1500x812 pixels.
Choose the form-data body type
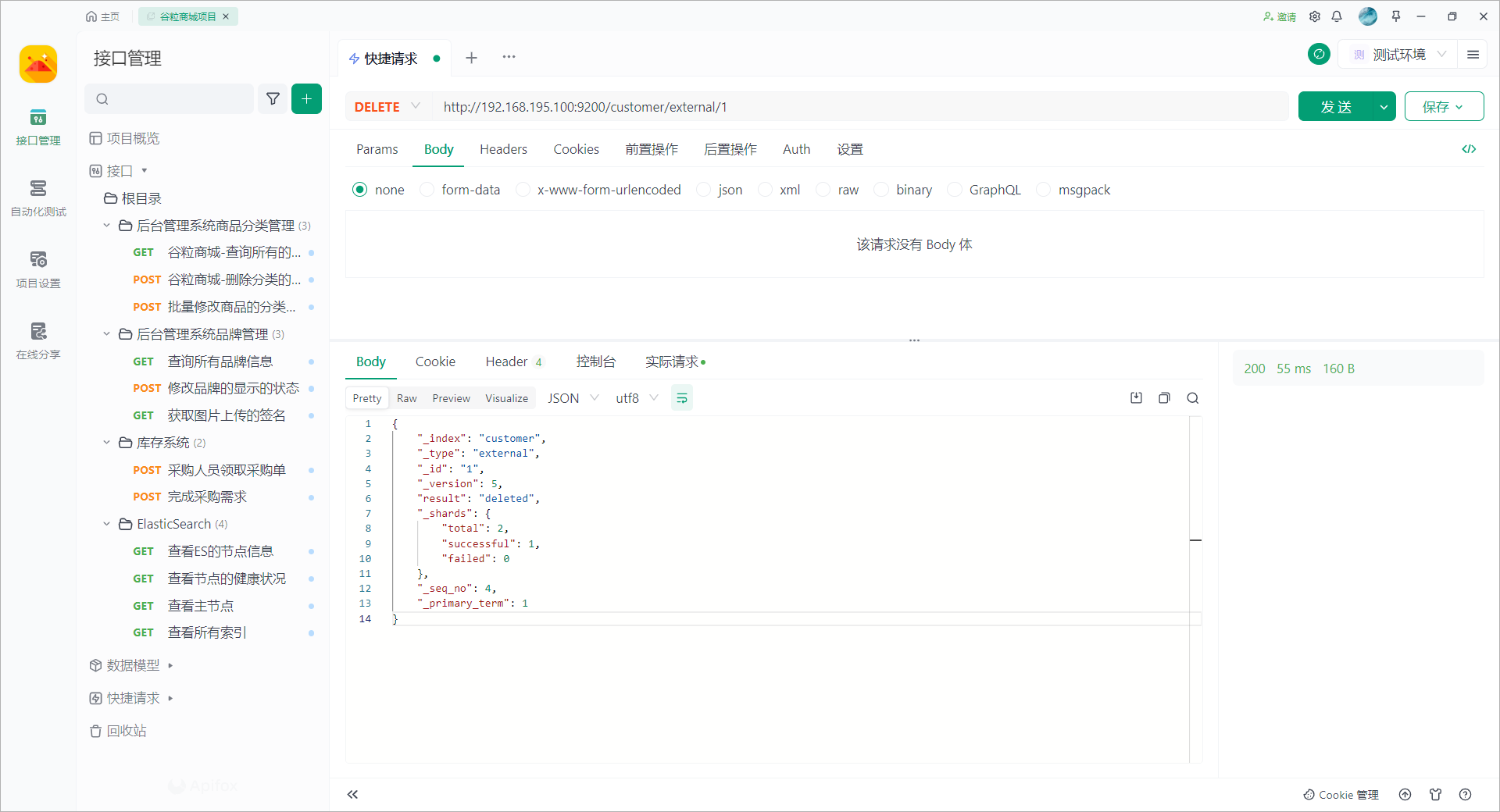pos(427,190)
